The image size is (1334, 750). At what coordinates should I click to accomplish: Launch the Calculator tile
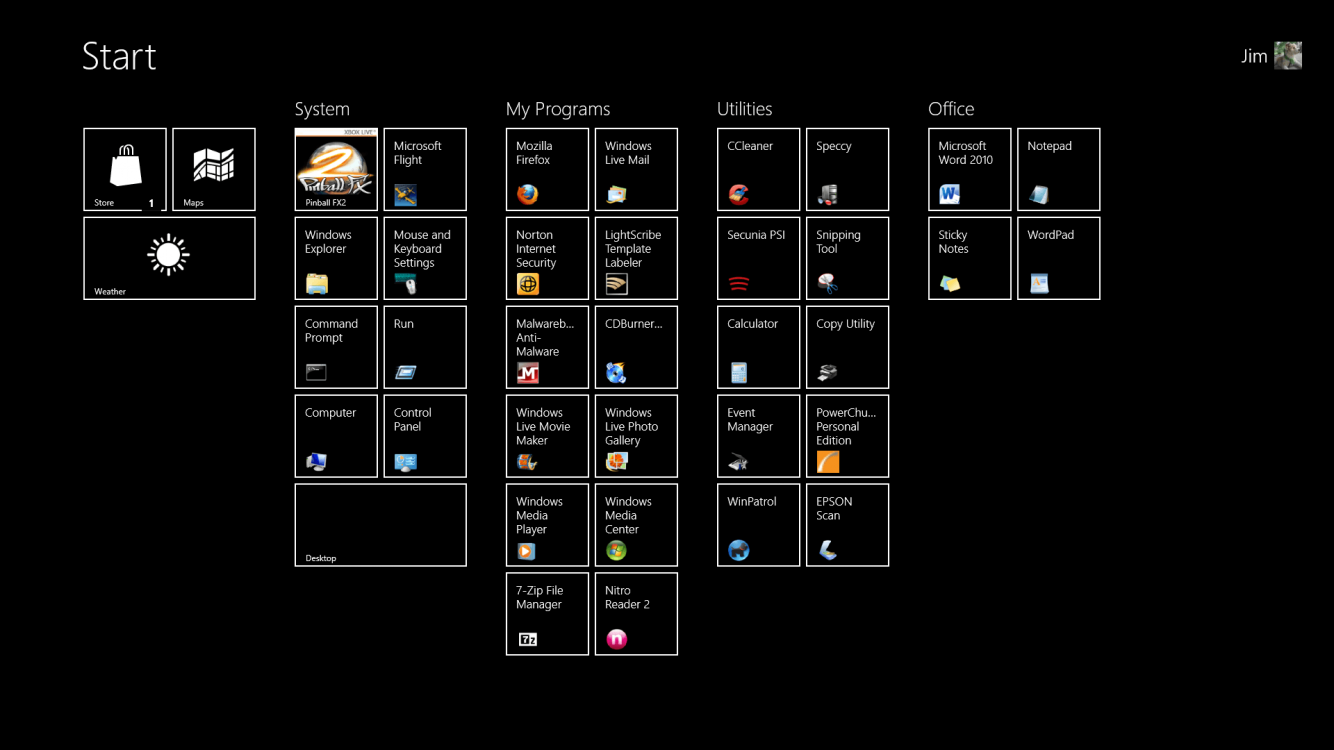pyautogui.click(x=758, y=347)
